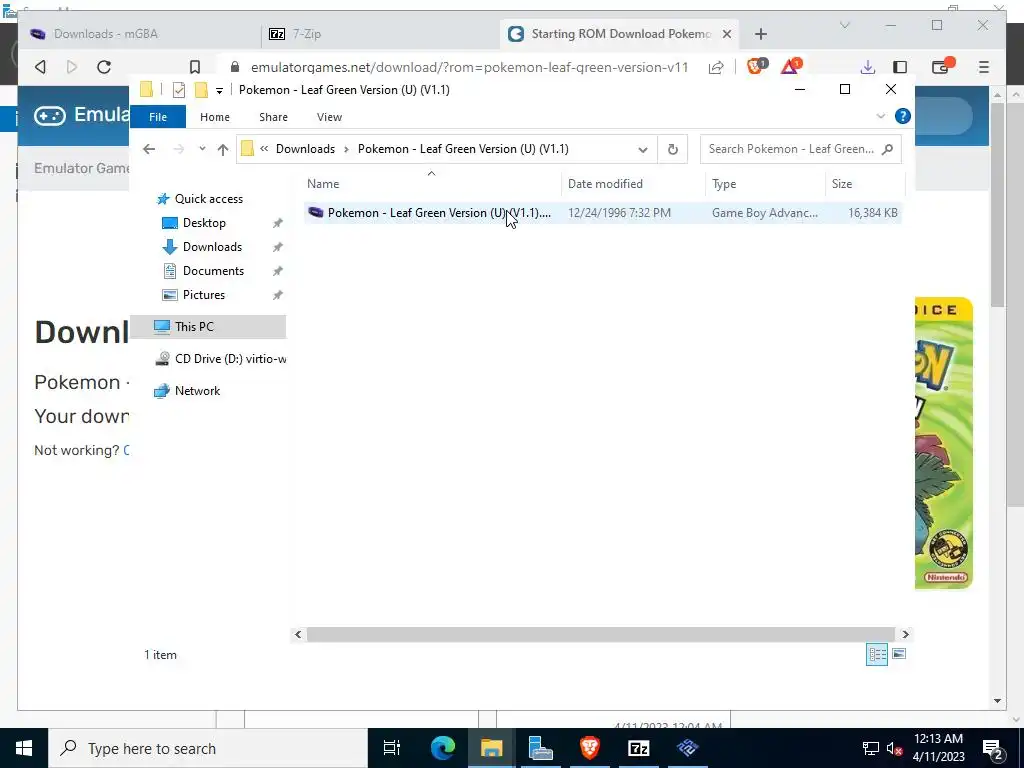Switch to the 7-Zip browser tab
Image resolution: width=1024 pixels, height=768 pixels.
[381, 34]
